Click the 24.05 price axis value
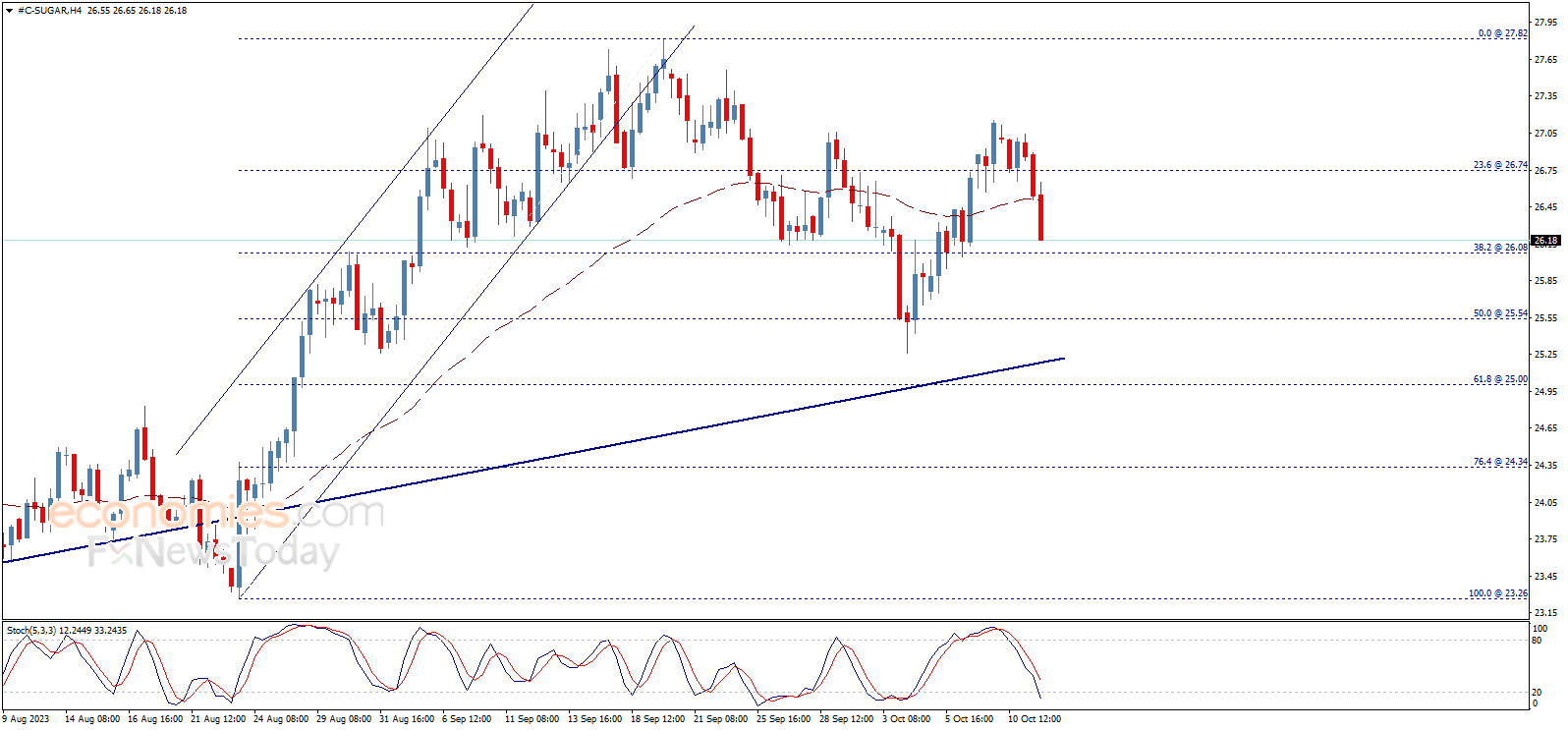Viewport: 1568px width, 730px height. [1545, 503]
